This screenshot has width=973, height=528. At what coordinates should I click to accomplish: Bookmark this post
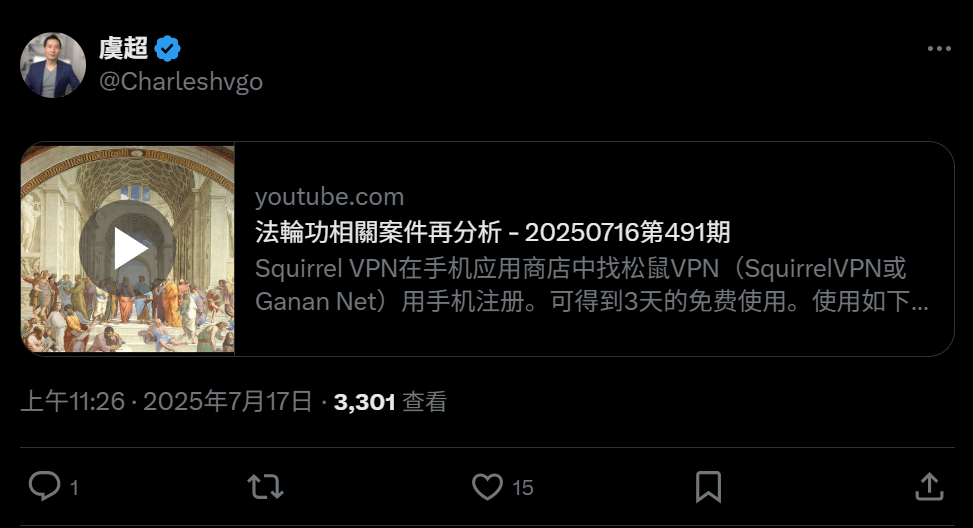coord(708,486)
